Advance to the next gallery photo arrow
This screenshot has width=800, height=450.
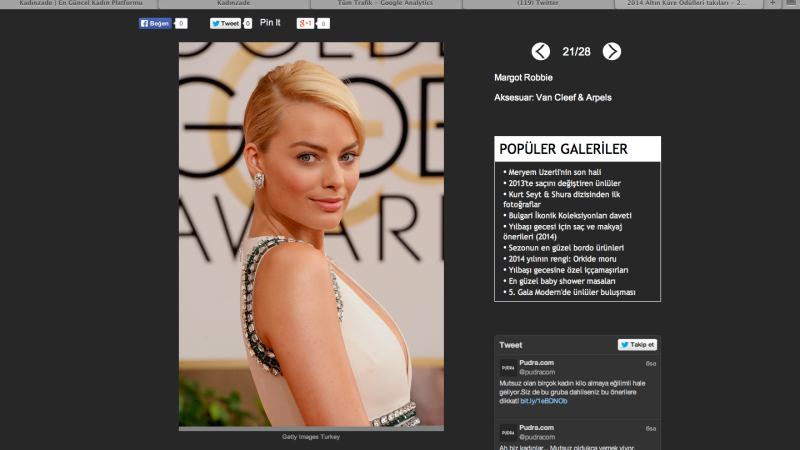tap(612, 52)
